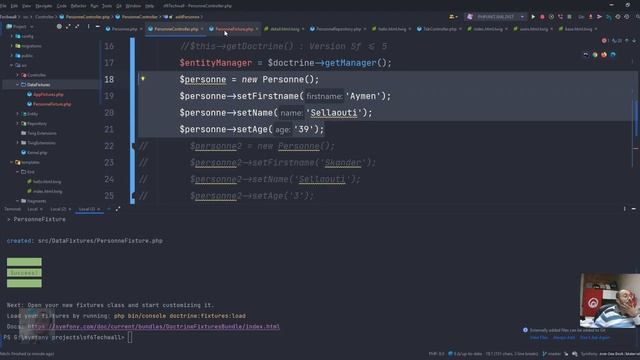
Task: Click the collapse all icon in Project panel
Action: [77, 27]
